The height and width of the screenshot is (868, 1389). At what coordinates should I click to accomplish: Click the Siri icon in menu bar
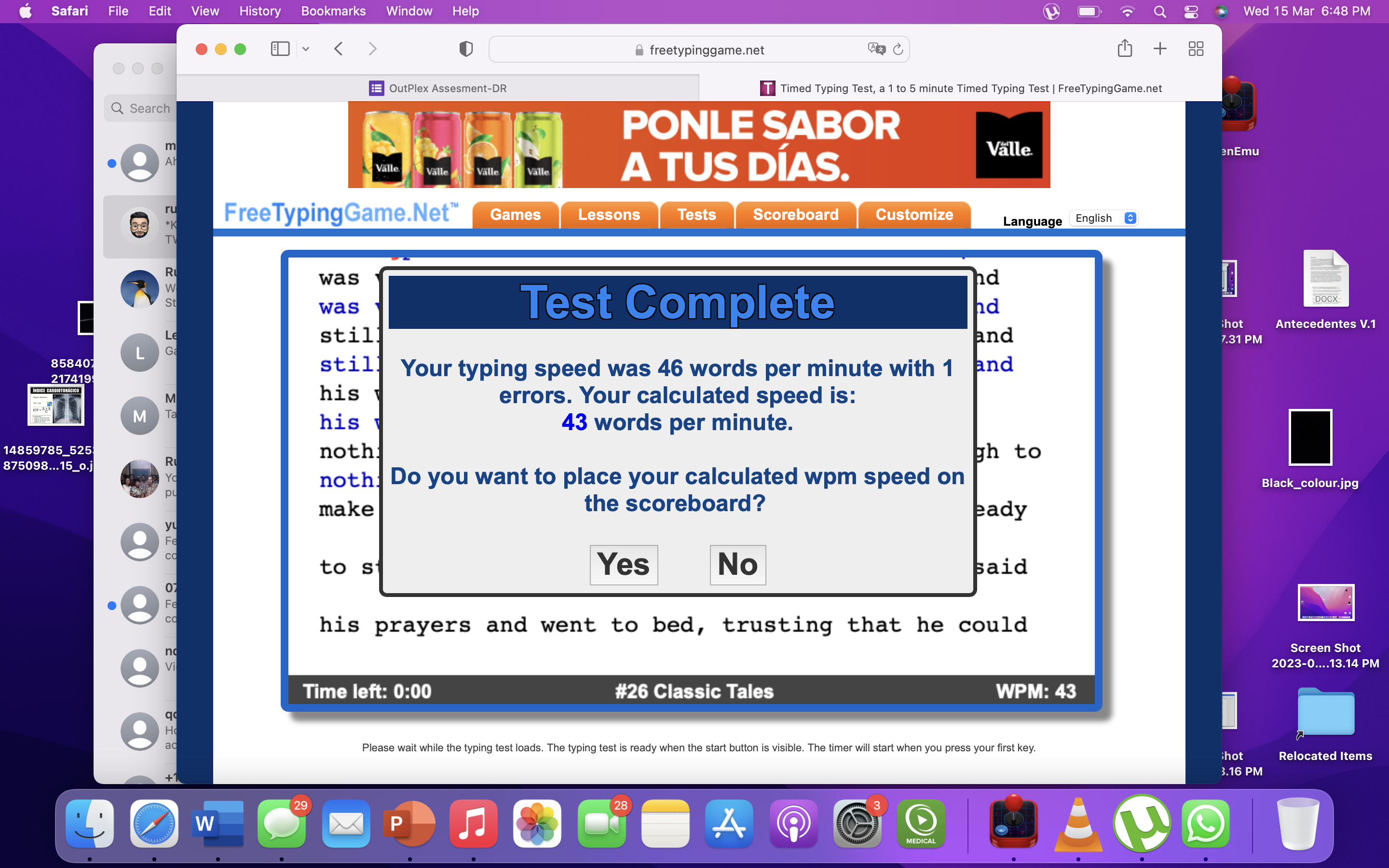pos(1221,12)
